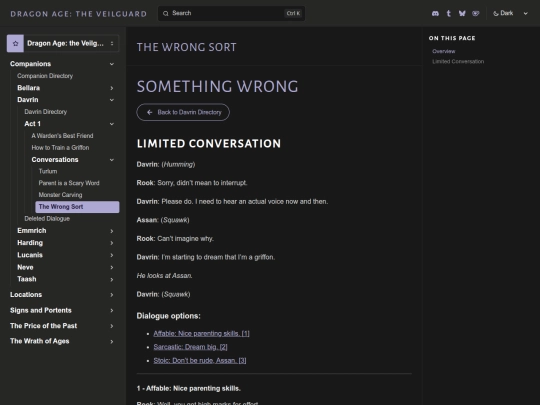The height and width of the screenshot is (405, 540).
Task: Click the Limited Conversation heading
Action: [x=209, y=144]
